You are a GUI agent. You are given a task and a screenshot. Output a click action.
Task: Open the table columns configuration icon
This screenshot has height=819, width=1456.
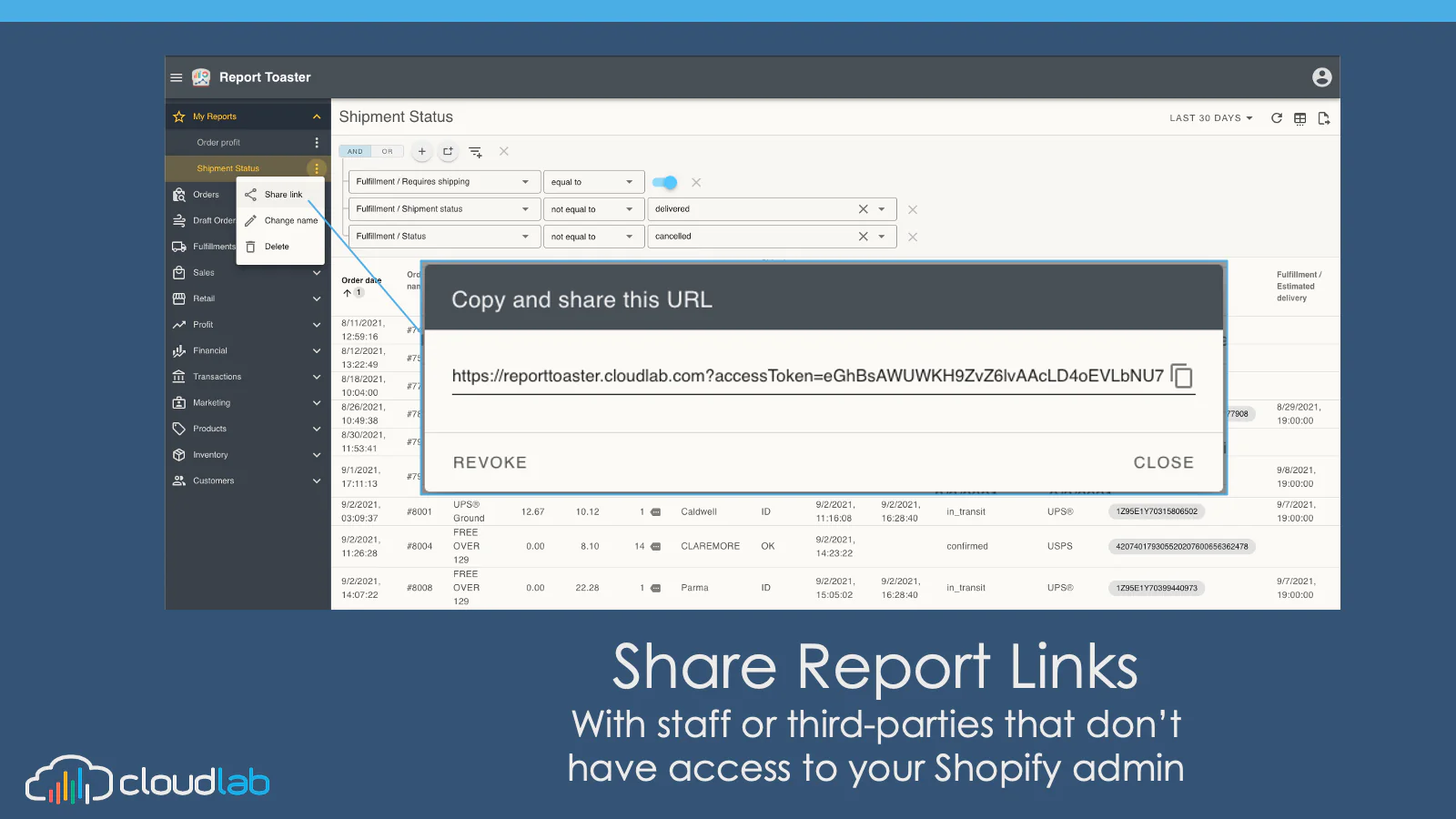1300,118
